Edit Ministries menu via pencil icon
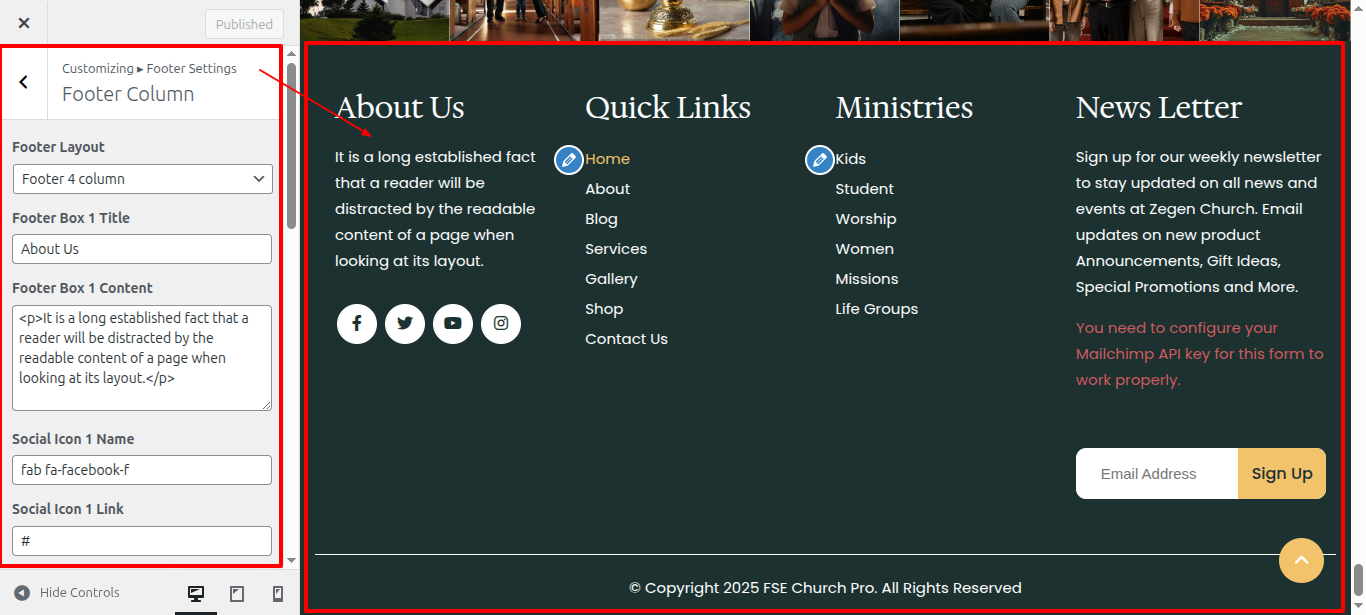 819,160
